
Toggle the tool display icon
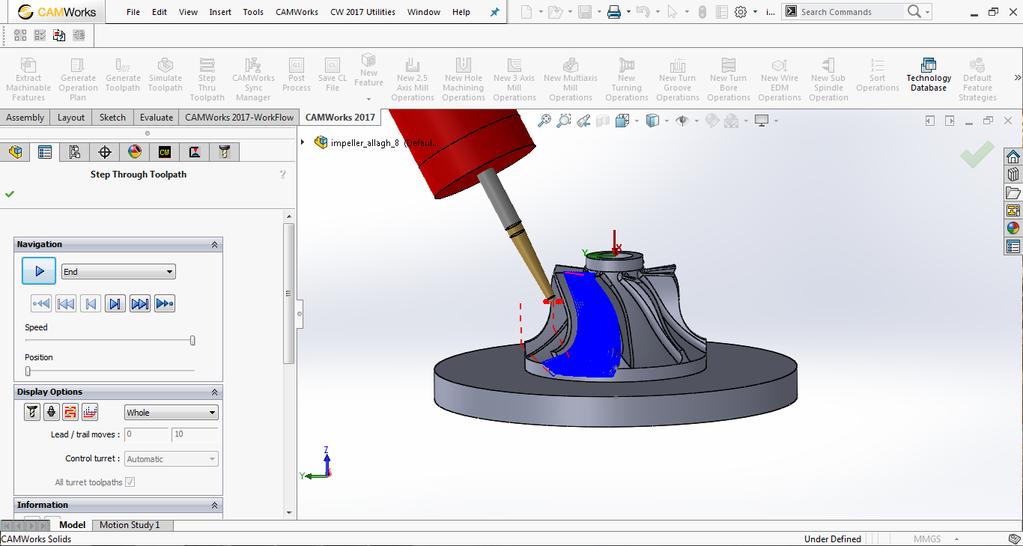tap(32, 412)
